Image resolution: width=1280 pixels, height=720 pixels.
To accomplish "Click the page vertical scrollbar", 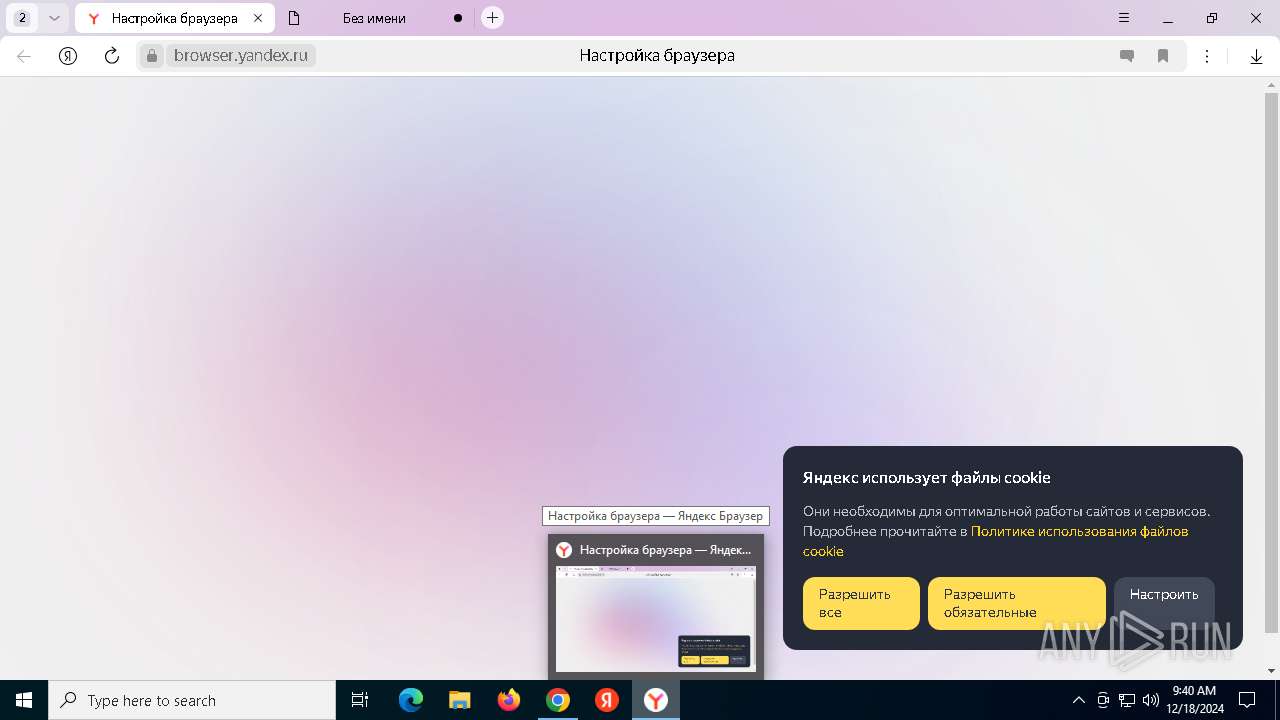I will (x=1271, y=362).
